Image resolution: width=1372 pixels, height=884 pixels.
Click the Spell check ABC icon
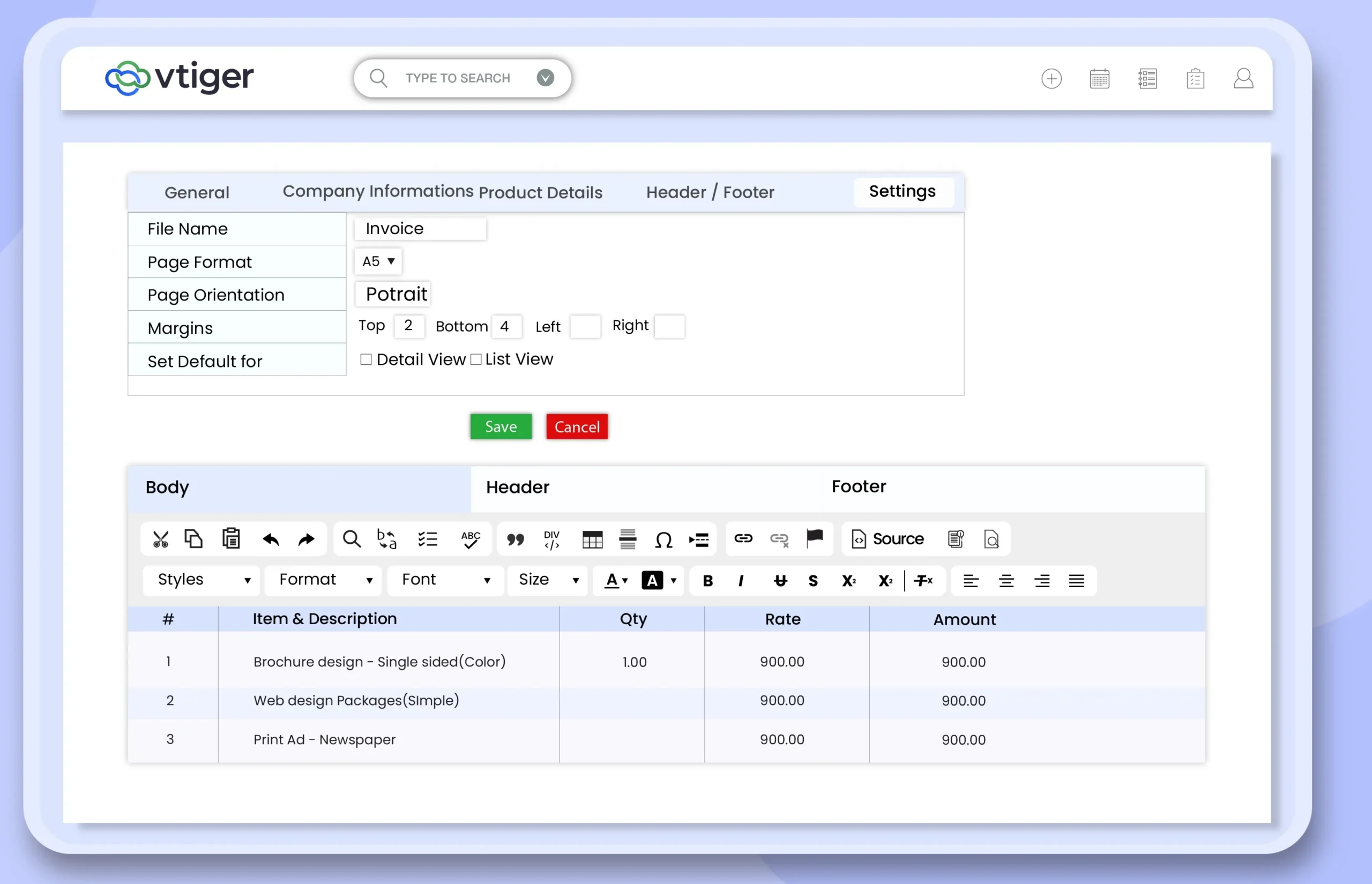(x=470, y=539)
